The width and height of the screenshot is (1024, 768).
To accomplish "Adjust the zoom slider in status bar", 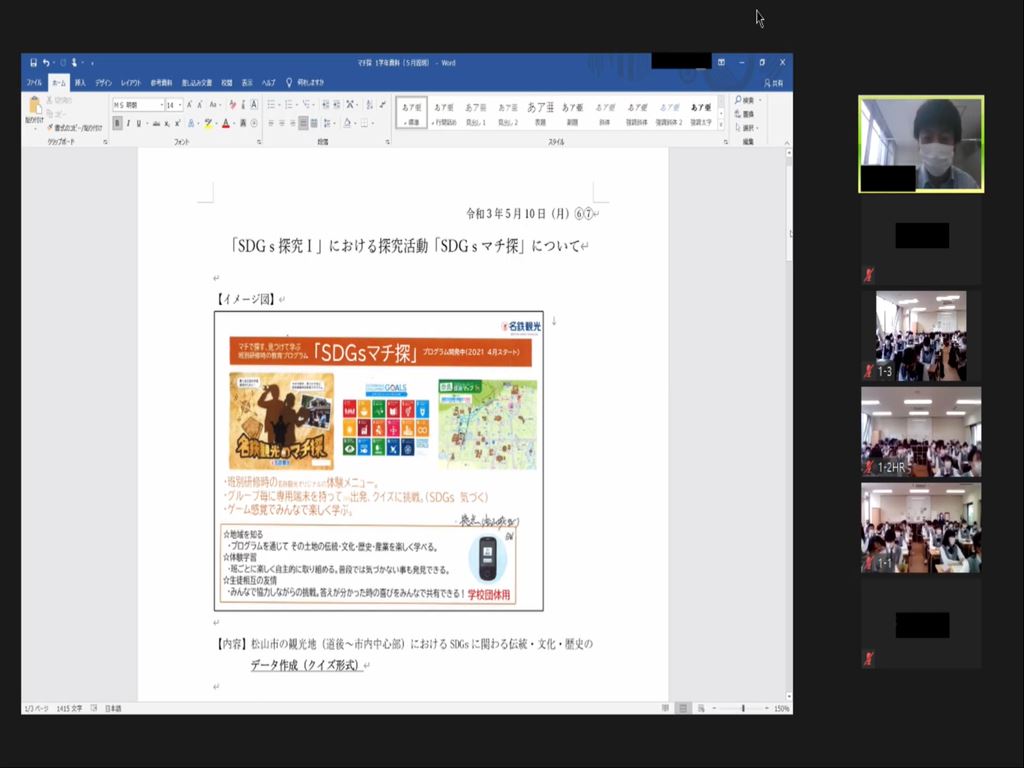I will coord(743,708).
